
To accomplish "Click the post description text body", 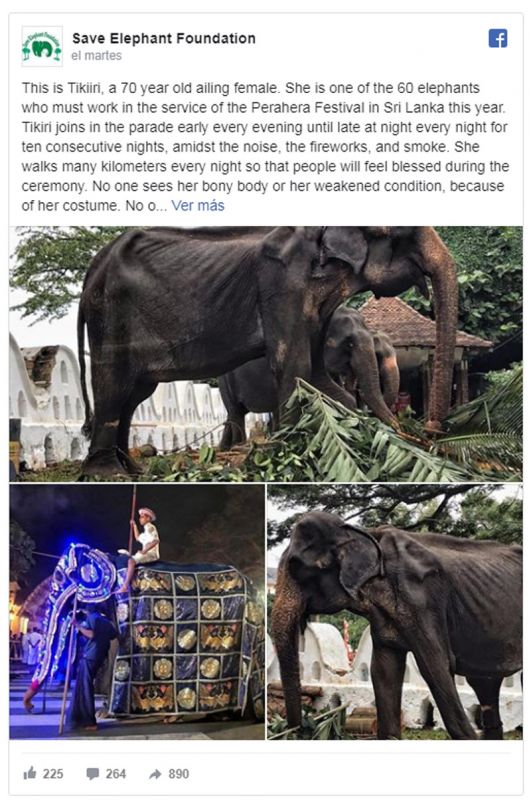I will tap(265, 147).
